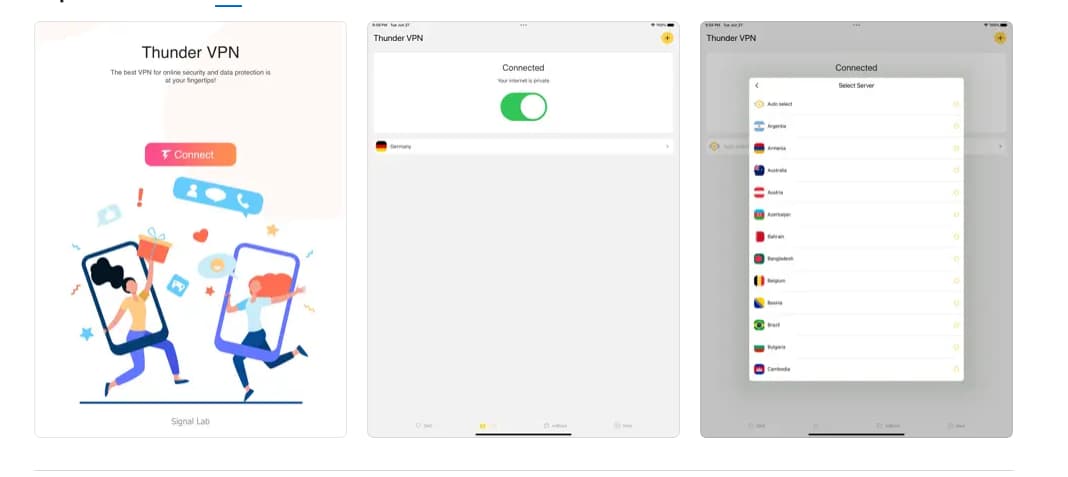The image size is (1068, 477).
Task: Expand the dimmed server row chevron behind dialog
Action: (1000, 147)
